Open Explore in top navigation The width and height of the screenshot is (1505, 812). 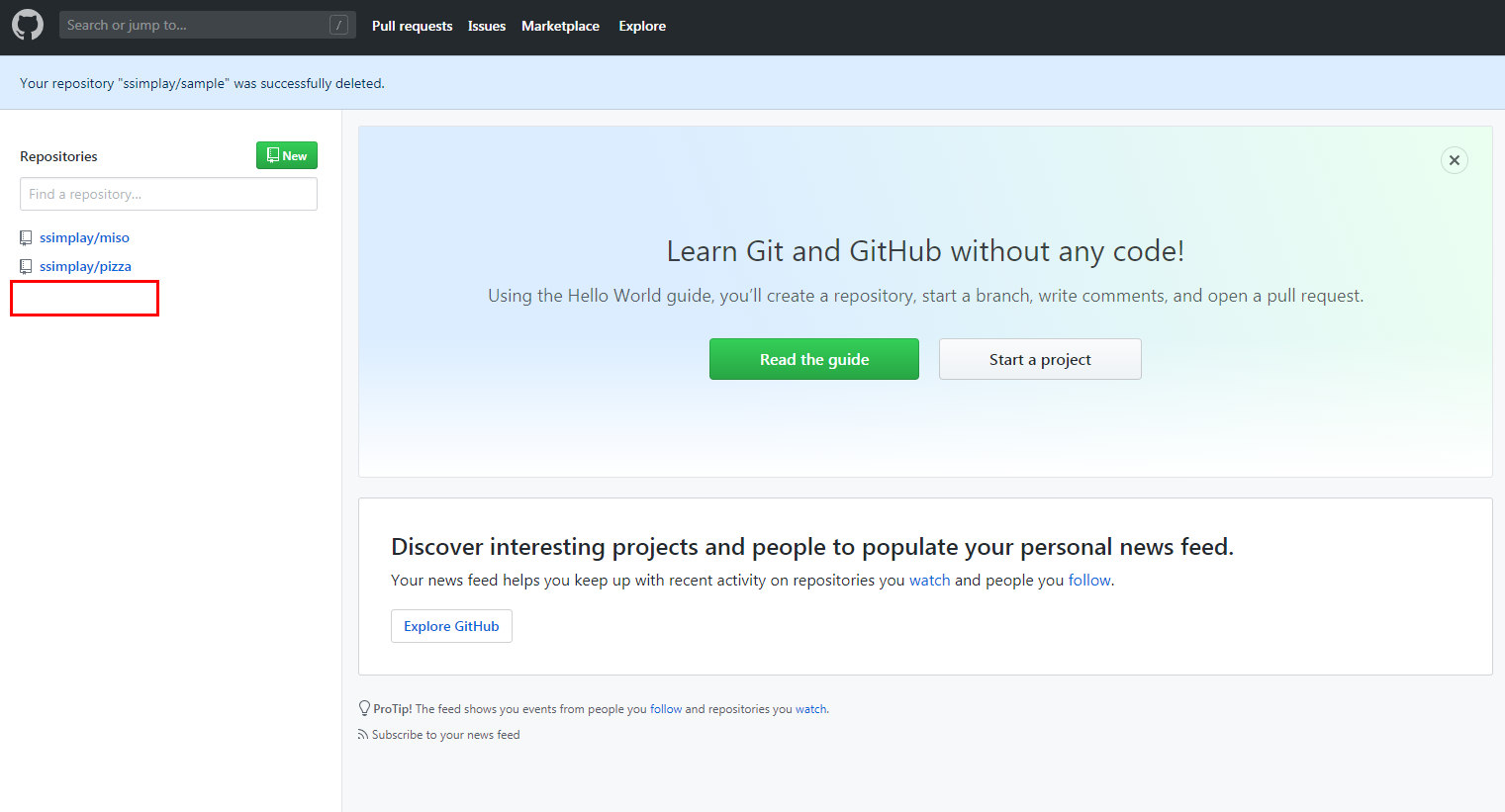tap(642, 26)
